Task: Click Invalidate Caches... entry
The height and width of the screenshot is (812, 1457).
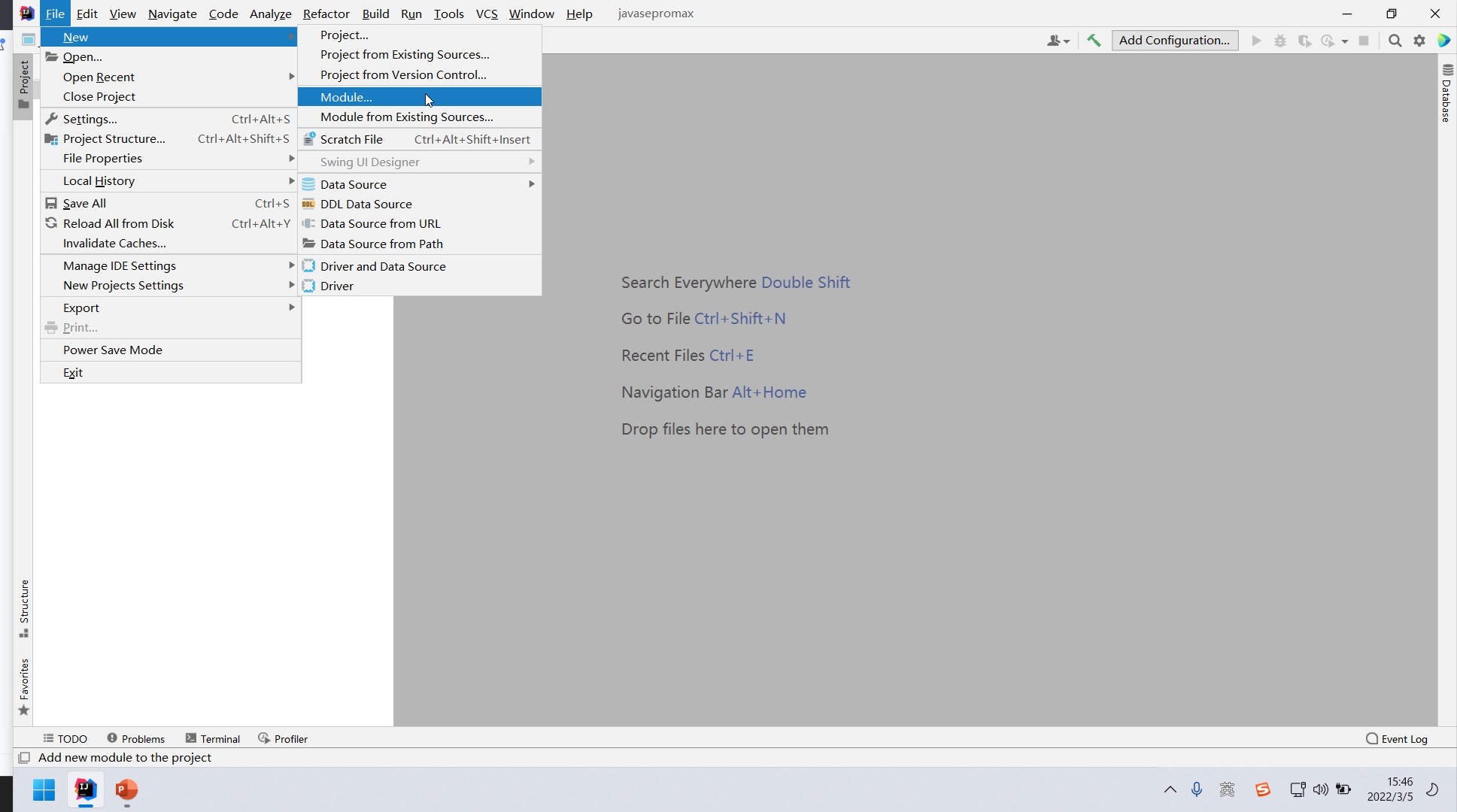Action: click(114, 244)
